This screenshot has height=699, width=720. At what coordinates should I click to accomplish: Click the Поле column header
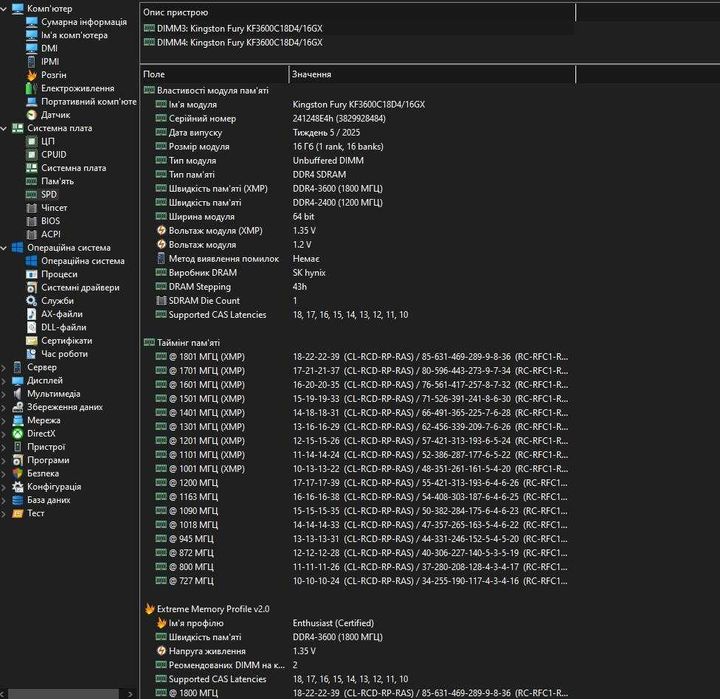pos(214,74)
